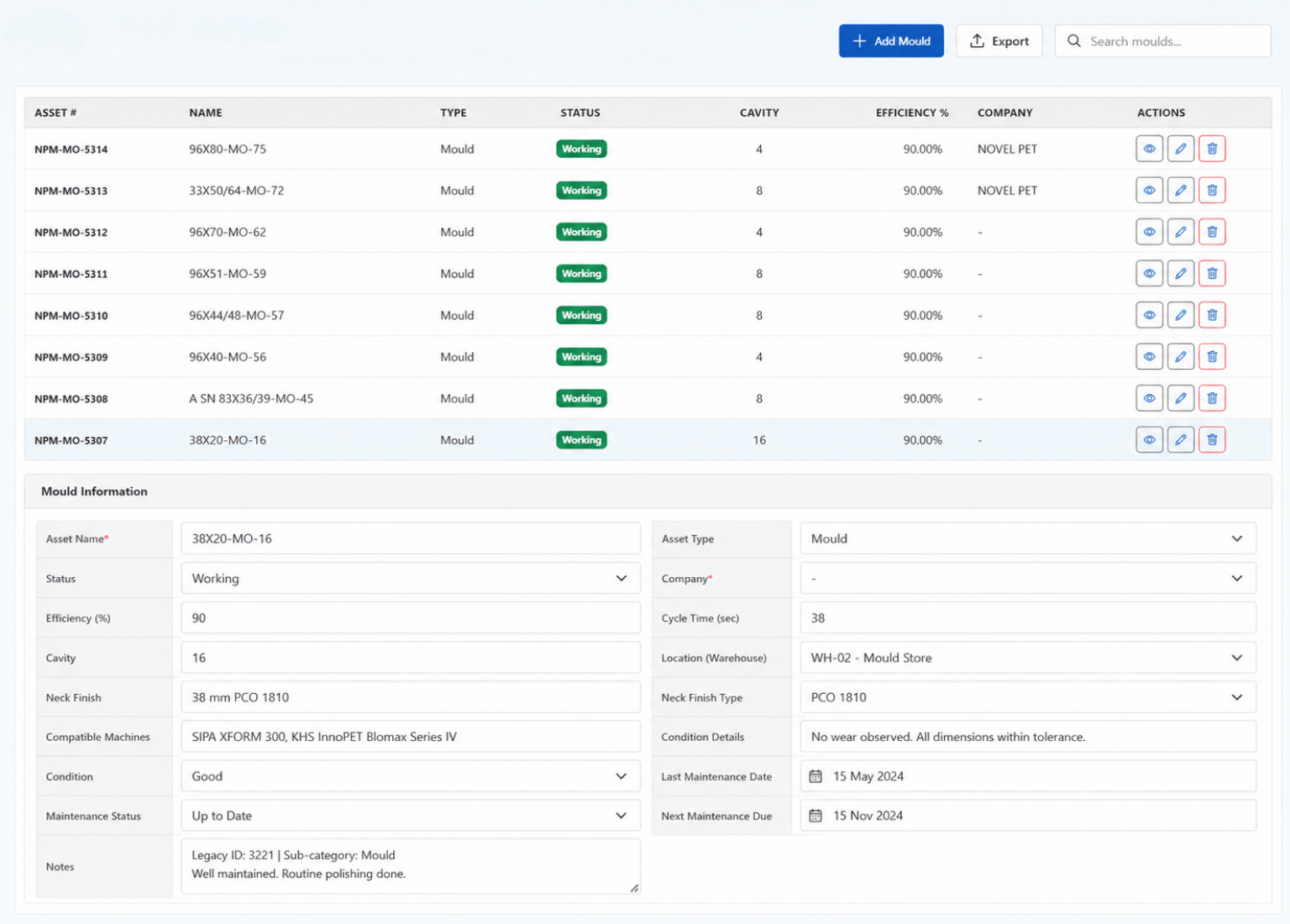
Task: Delete the NPM-MO-5307 mould
Action: pos(1212,440)
